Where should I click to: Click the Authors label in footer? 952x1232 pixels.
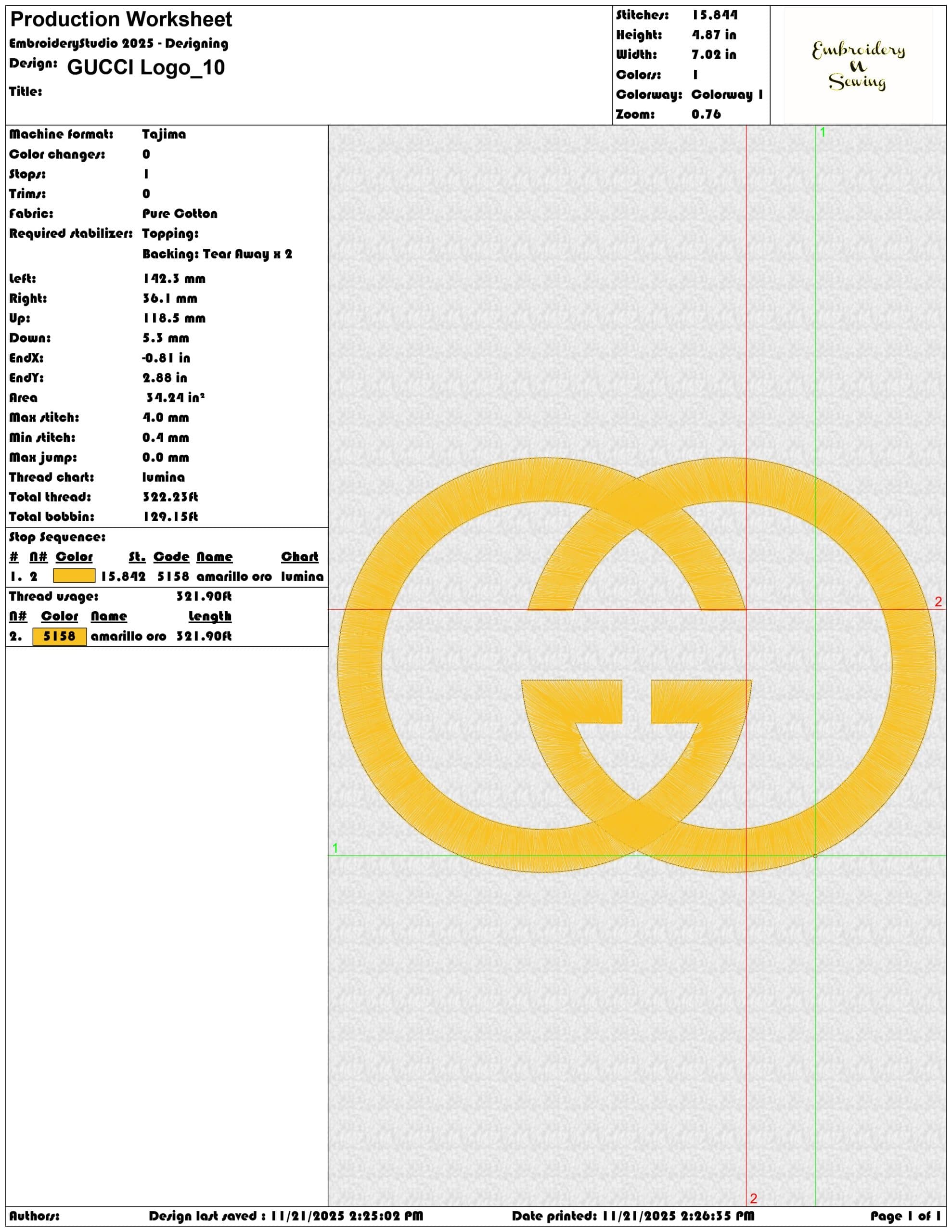tap(35, 1216)
